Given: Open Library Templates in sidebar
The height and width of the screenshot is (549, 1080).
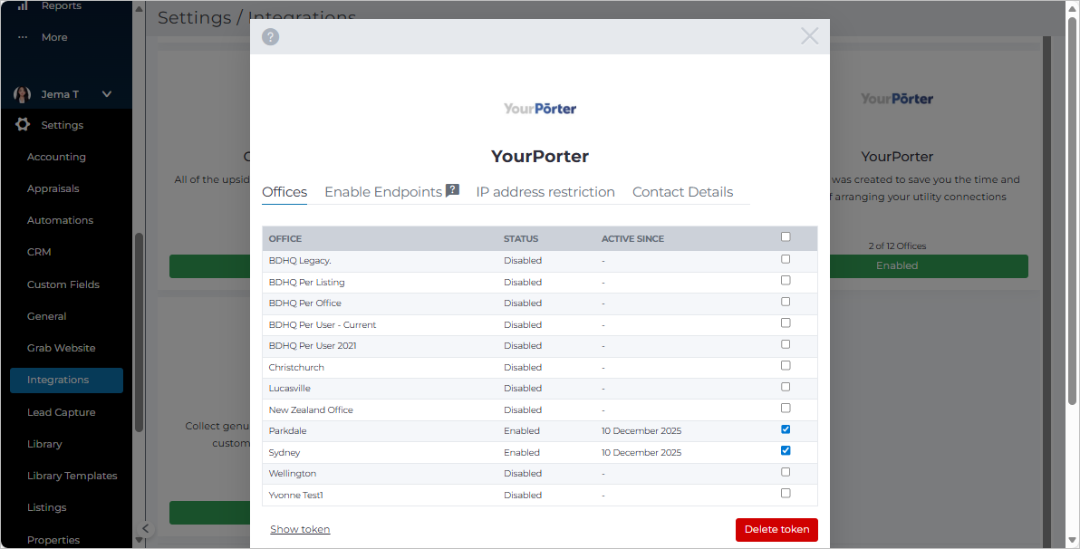Looking at the screenshot, I should pyautogui.click(x=72, y=475).
